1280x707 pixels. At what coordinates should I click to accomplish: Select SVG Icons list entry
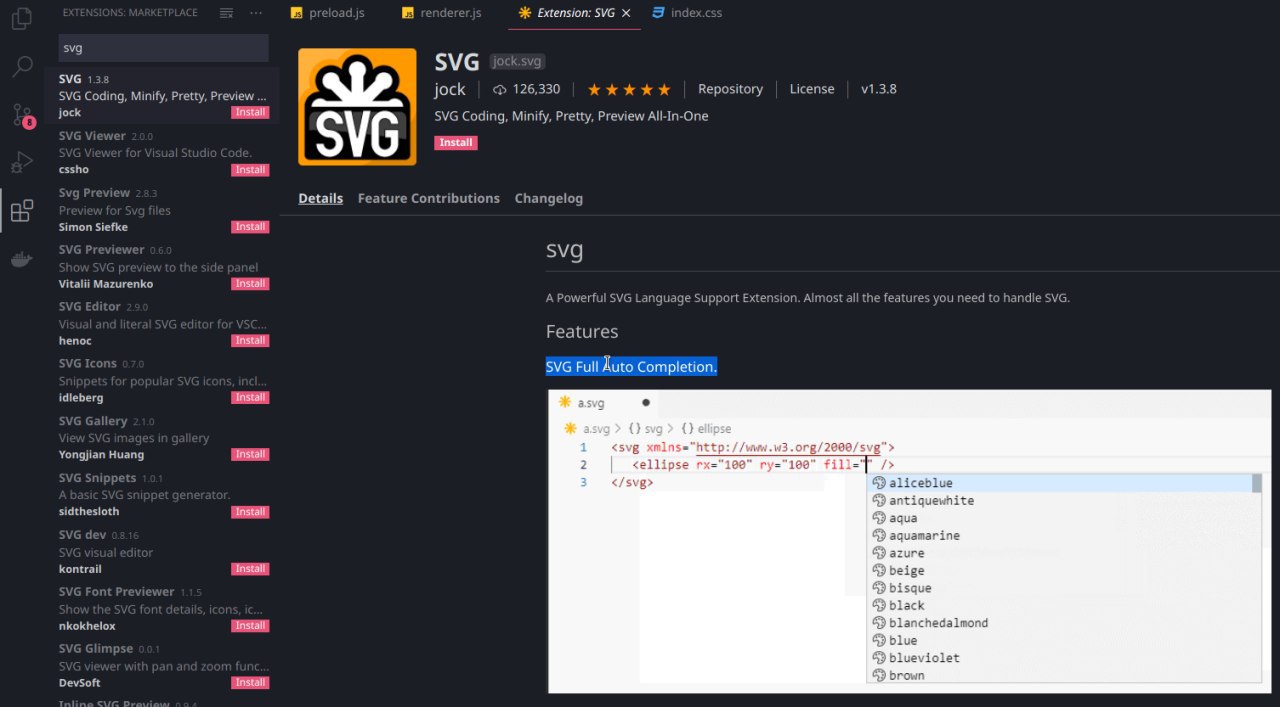[x=162, y=380]
